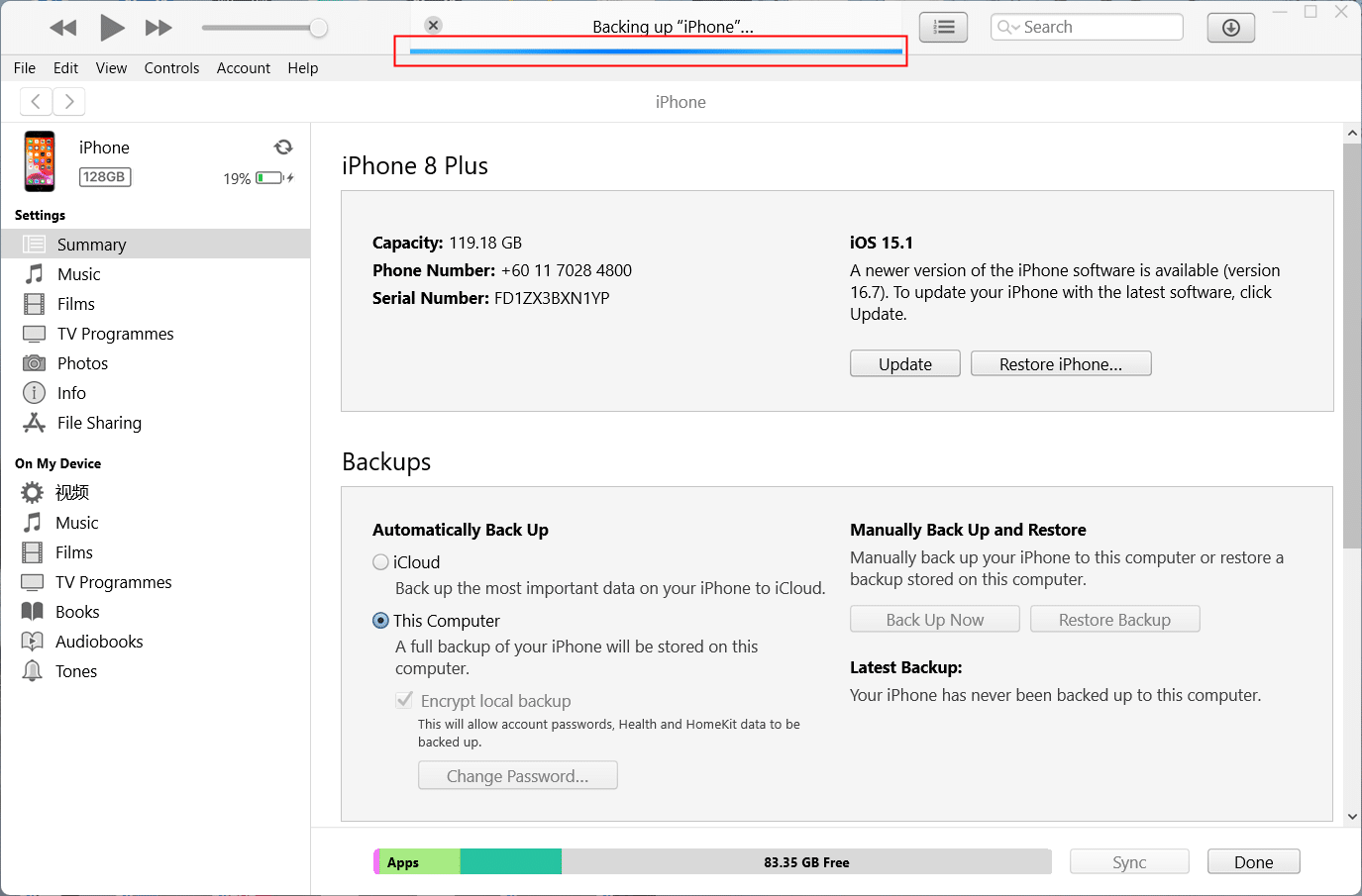The image size is (1362, 896).
Task: Click the green Apps storage segment
Action: (420, 861)
